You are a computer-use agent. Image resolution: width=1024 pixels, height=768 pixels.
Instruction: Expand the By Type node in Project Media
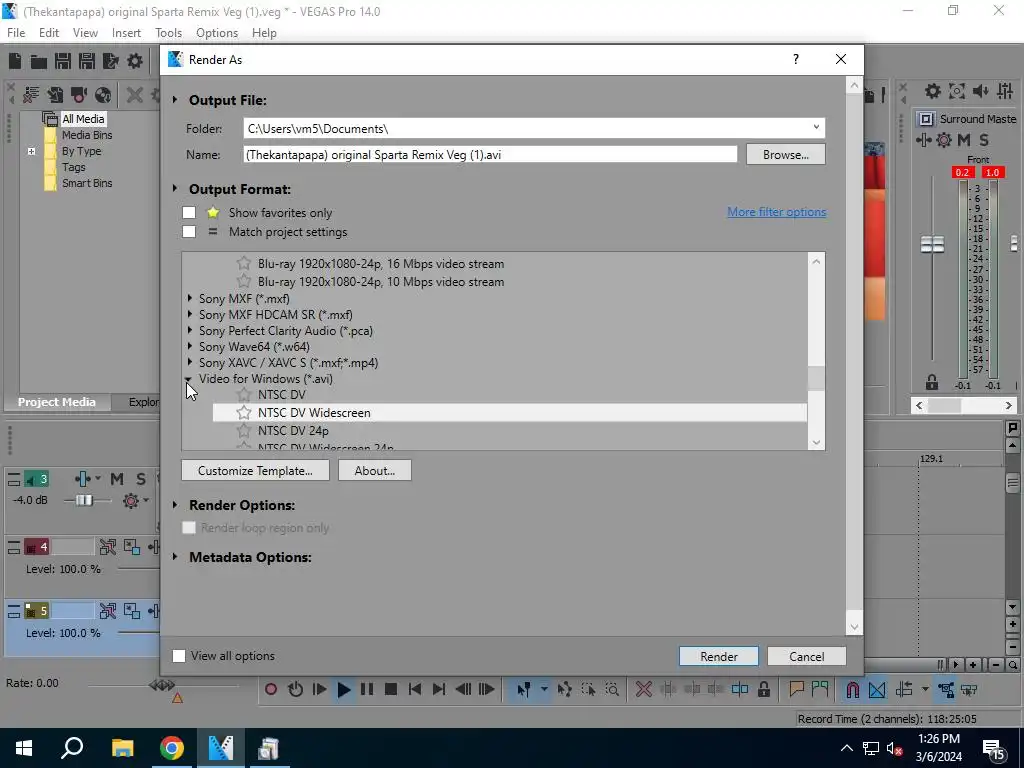(x=31, y=151)
